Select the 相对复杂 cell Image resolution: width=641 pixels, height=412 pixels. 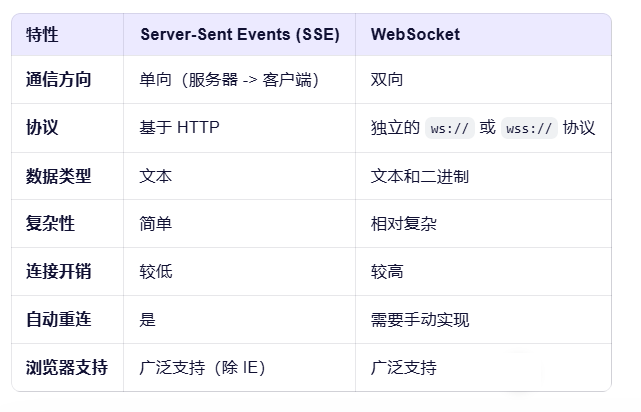pyautogui.click(x=403, y=224)
